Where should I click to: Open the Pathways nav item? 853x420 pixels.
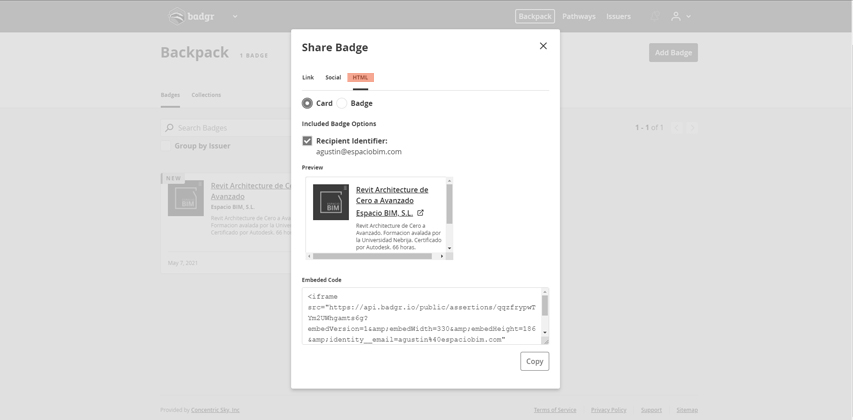point(579,16)
